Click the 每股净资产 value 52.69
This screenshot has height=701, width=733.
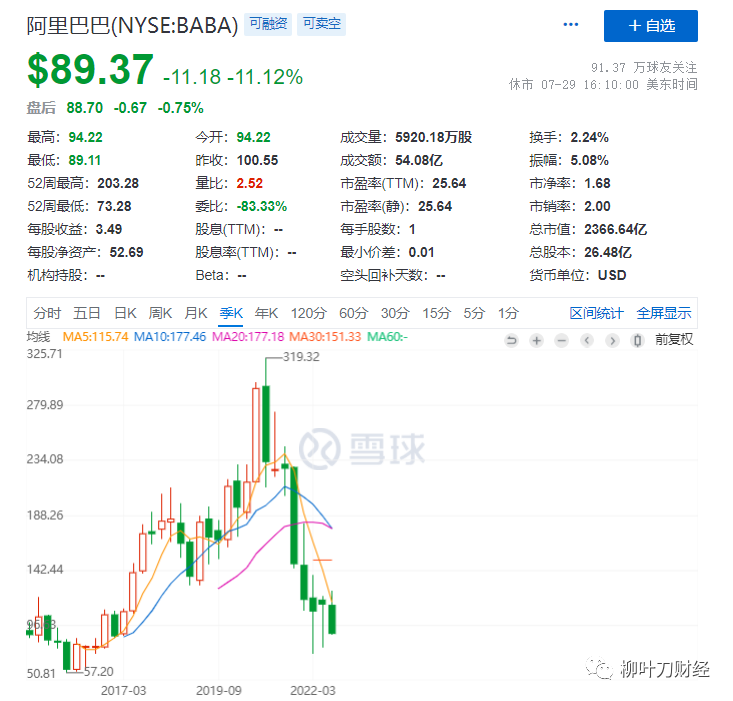point(126,252)
